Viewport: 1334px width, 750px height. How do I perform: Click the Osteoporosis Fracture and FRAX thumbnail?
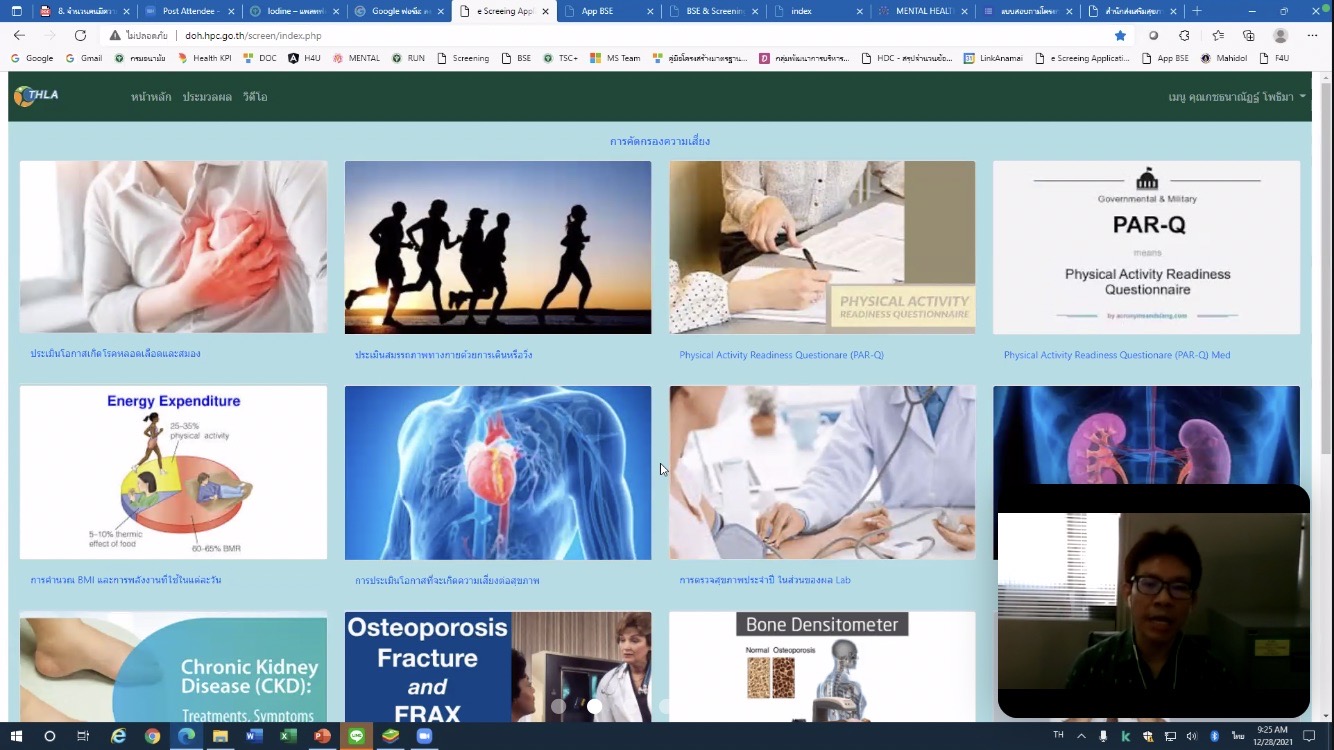coord(497,667)
